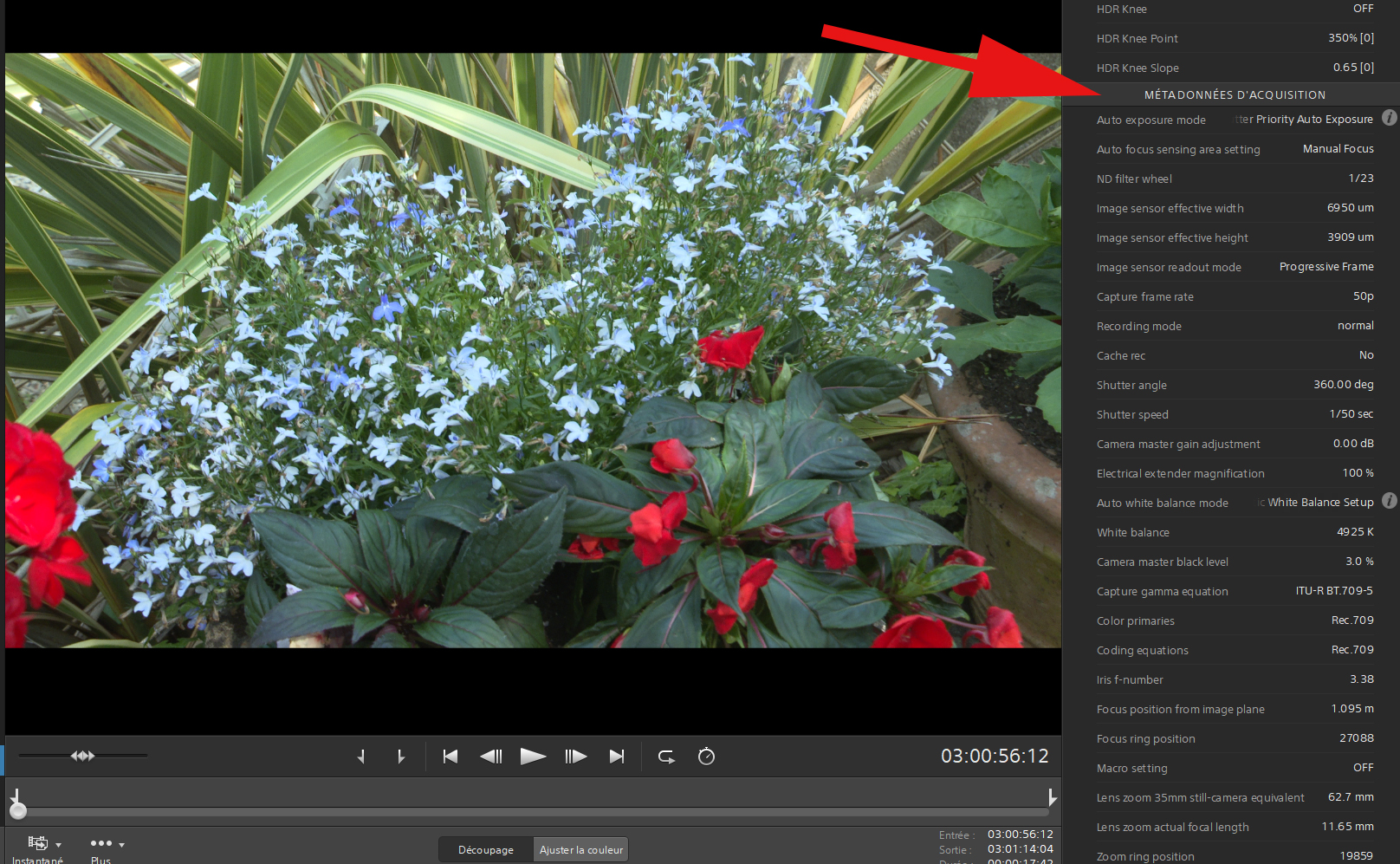Click the playhead handle on the scrub bar
1400x864 pixels.
18,811
